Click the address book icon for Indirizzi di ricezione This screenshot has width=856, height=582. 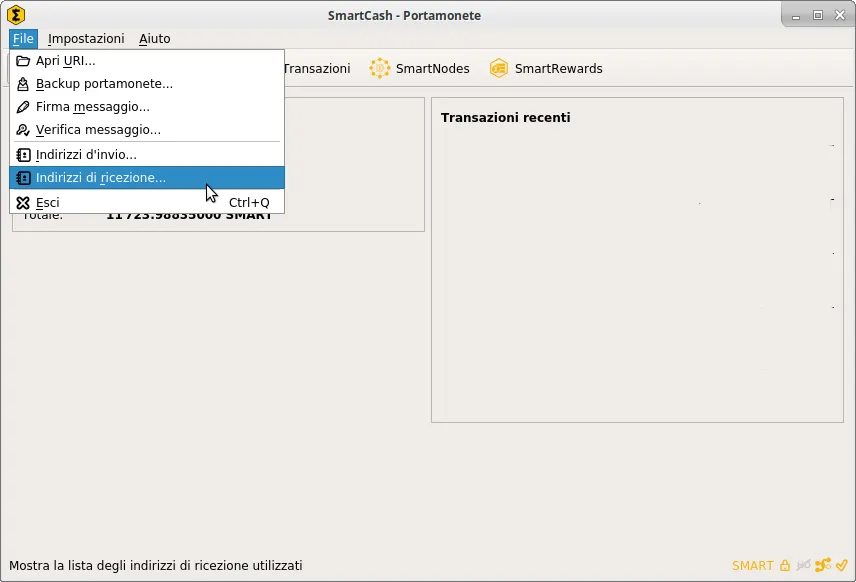point(23,177)
